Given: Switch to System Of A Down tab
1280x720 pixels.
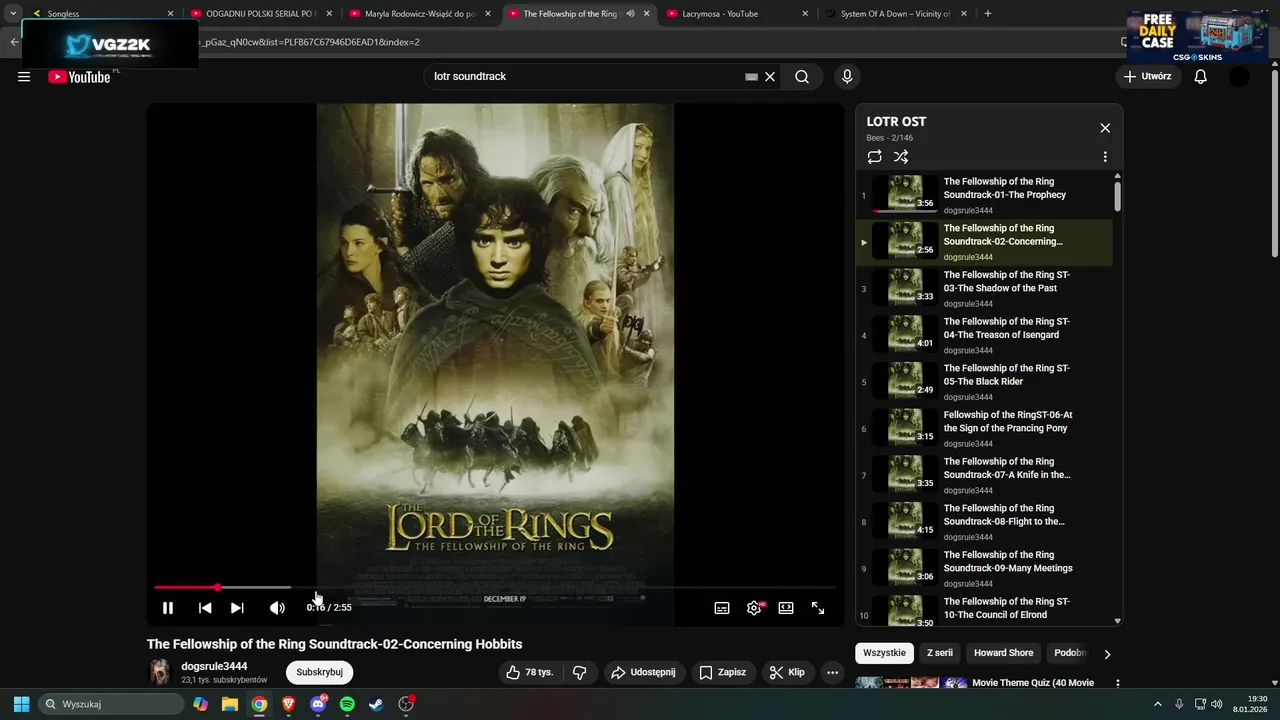Looking at the screenshot, I should coord(894,14).
